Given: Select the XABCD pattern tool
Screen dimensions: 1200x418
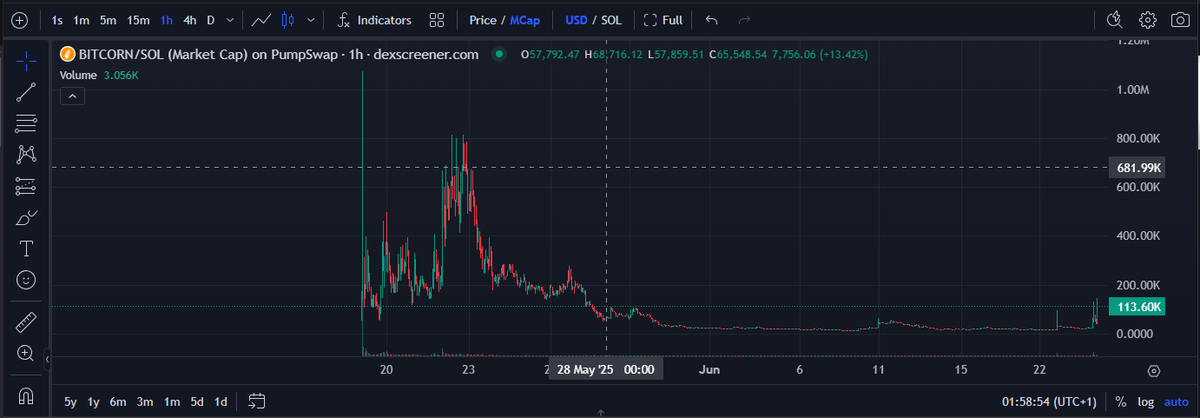Looking at the screenshot, I should click(26, 154).
